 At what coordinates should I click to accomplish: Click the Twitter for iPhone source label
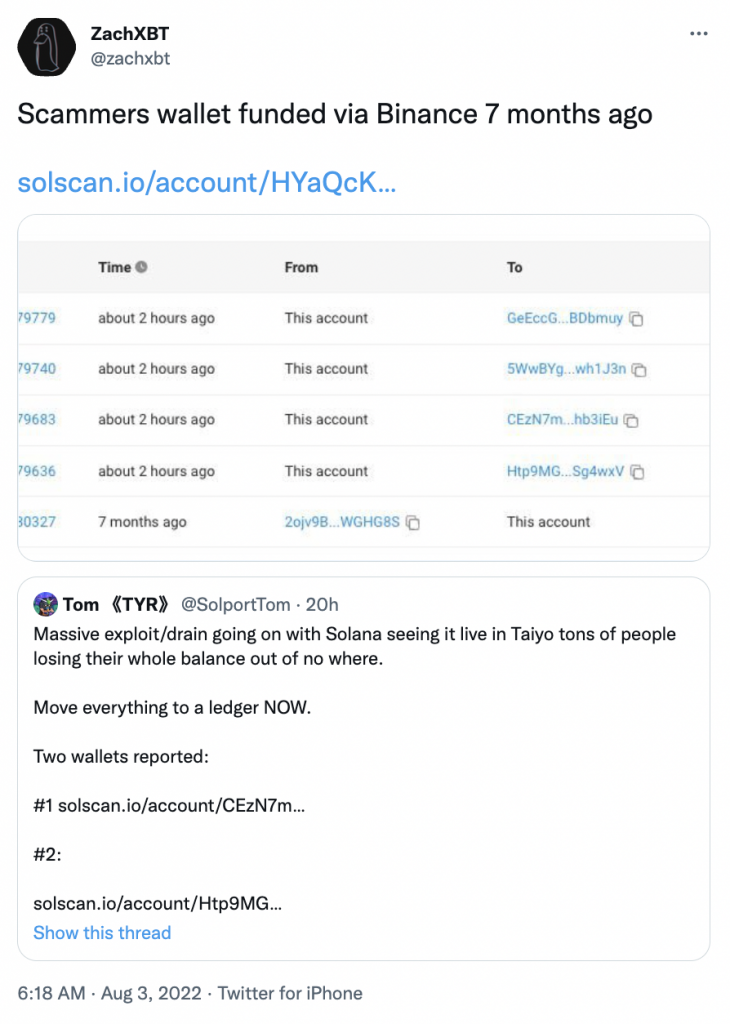click(x=290, y=993)
